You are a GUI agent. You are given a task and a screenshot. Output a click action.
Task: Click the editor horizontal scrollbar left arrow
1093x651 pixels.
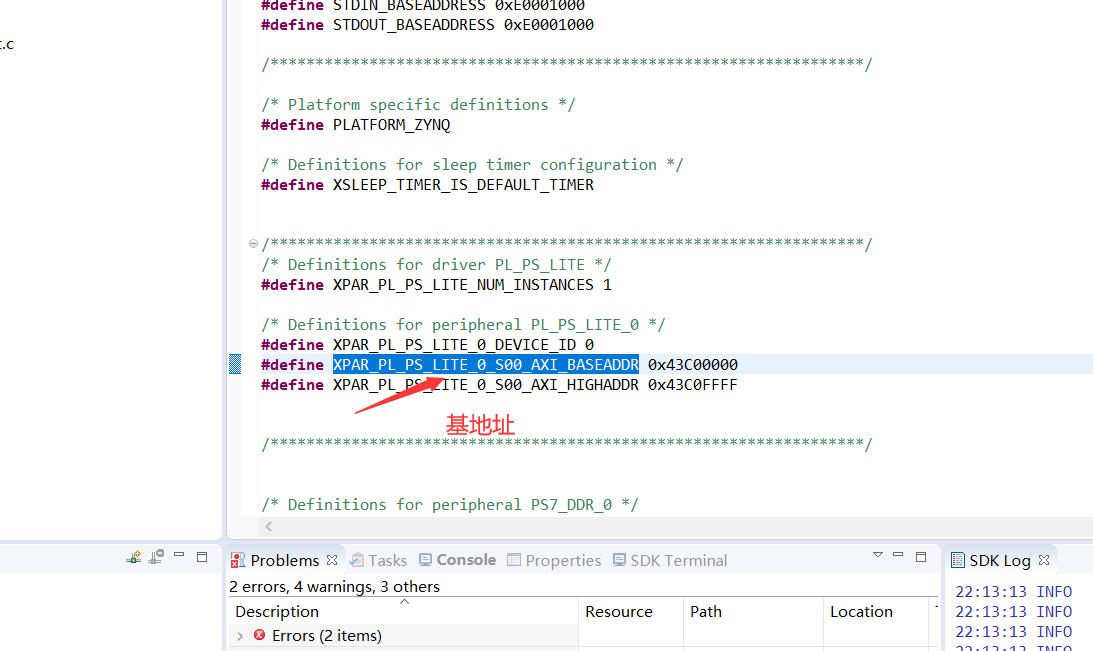pos(268,526)
